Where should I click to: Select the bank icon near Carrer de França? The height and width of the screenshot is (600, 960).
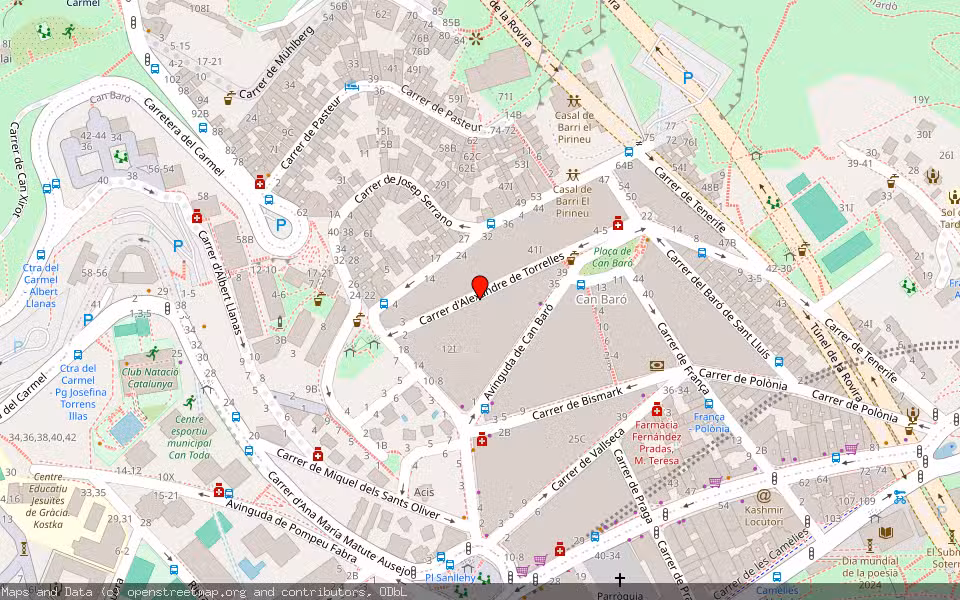657,366
